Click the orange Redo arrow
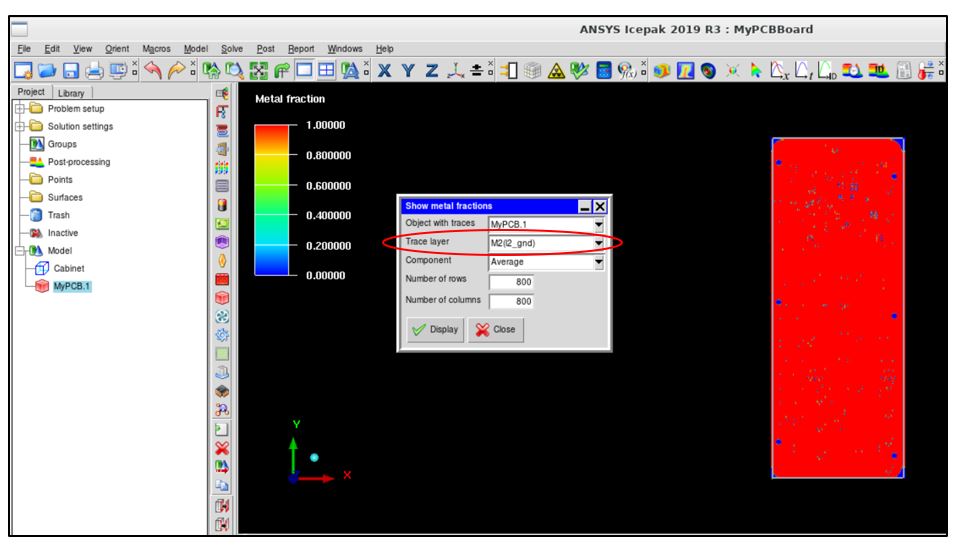Screen dimensions: 958x550 pyautogui.click(x=176, y=70)
